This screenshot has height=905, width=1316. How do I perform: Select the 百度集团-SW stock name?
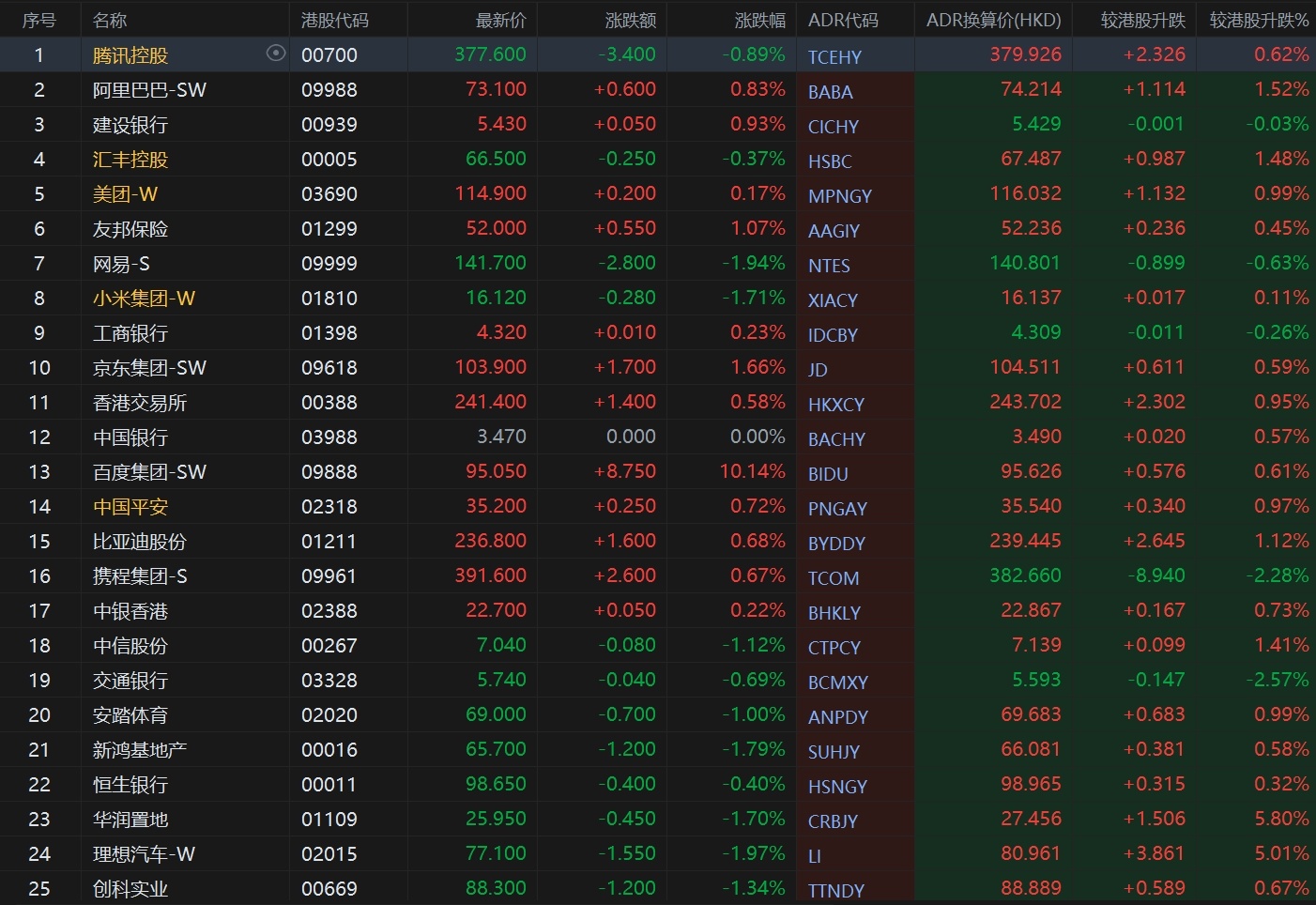pyautogui.click(x=149, y=472)
